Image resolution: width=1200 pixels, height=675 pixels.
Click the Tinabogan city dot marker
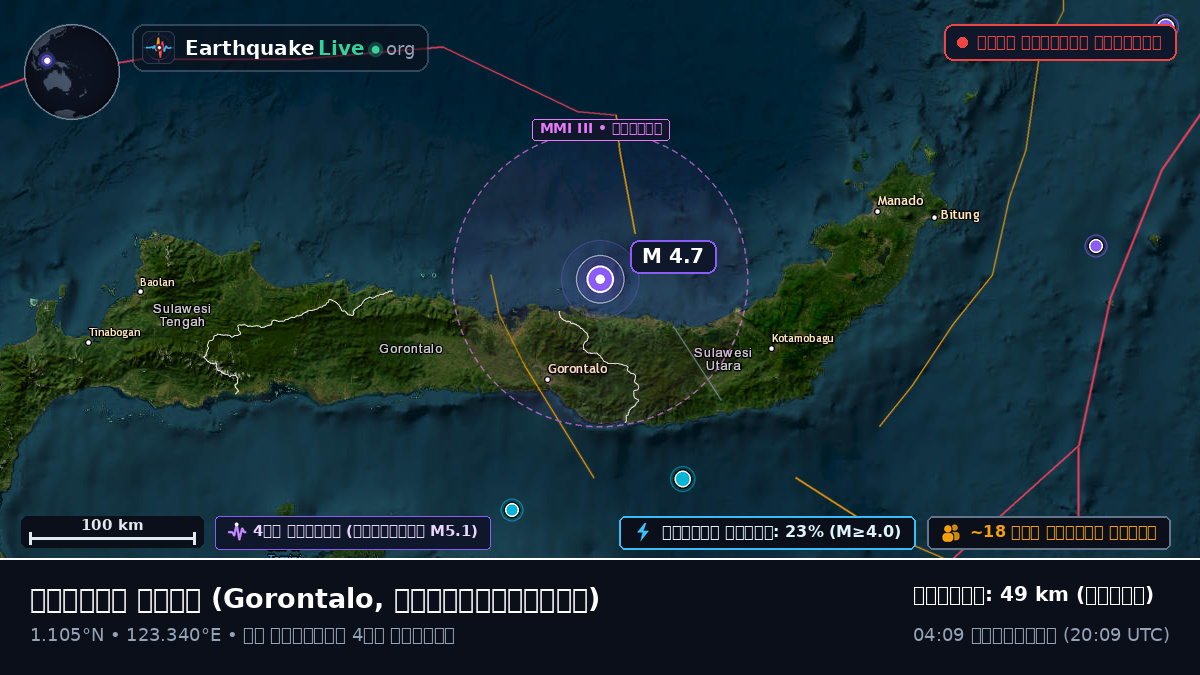89,343
